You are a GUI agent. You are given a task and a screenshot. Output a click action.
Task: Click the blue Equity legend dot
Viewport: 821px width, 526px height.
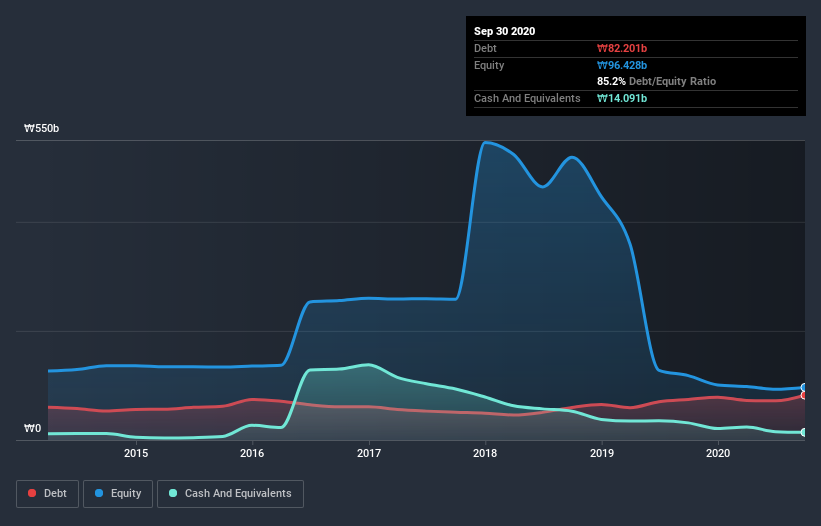pyautogui.click(x=99, y=493)
